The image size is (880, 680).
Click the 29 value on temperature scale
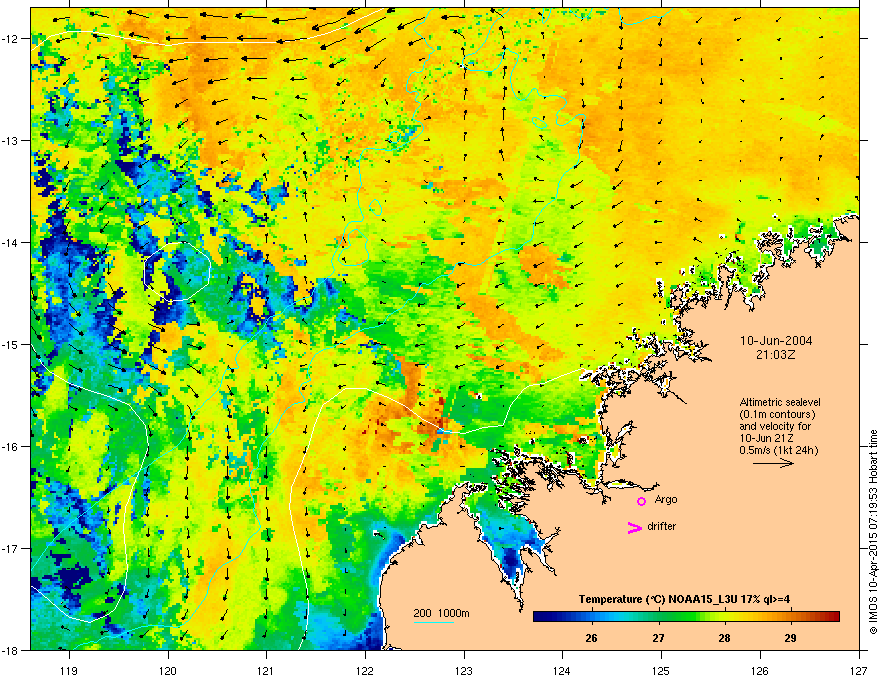(790, 638)
